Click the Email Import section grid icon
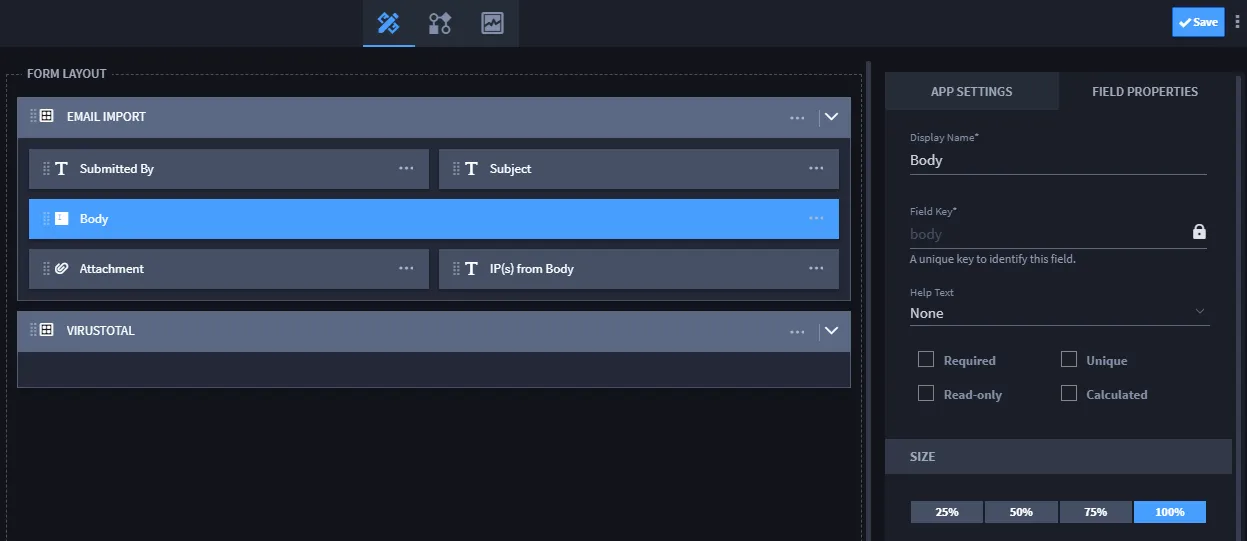Viewport: 1247px width, 541px height. [x=46, y=116]
